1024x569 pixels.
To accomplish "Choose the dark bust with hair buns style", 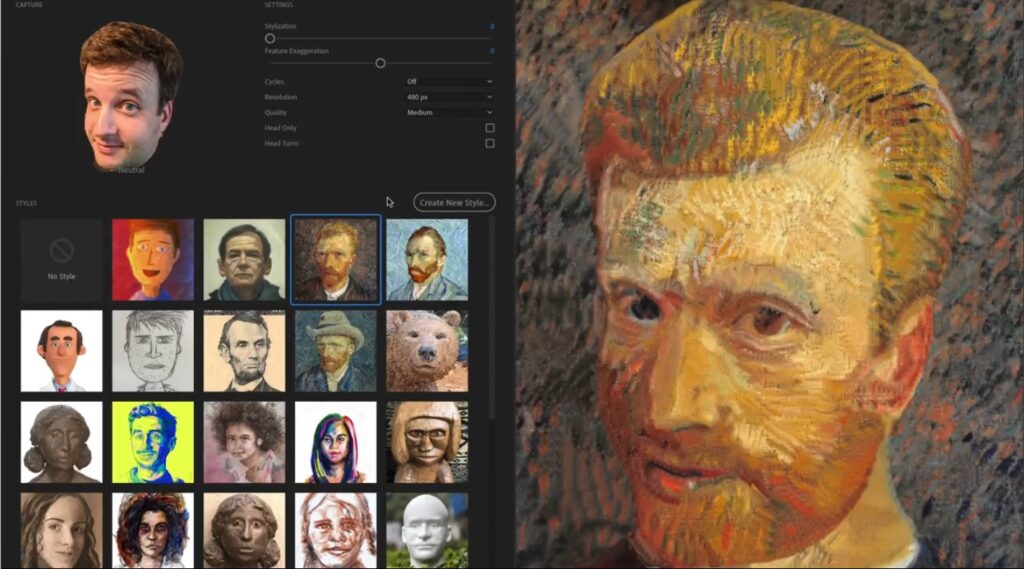I will 61,442.
